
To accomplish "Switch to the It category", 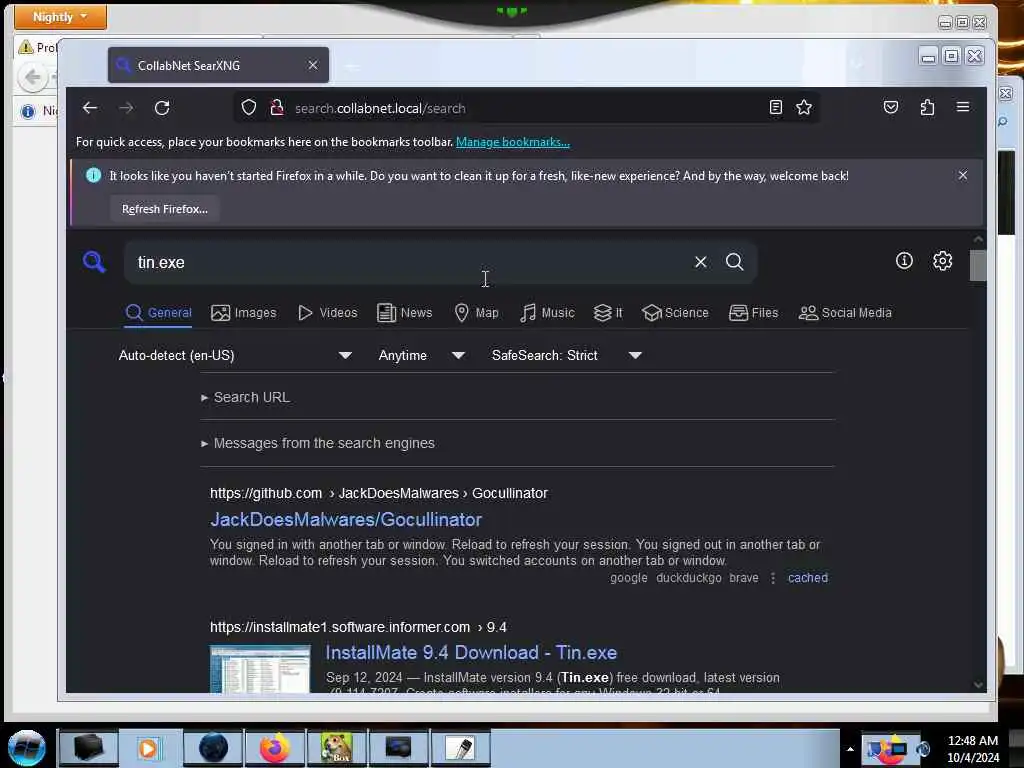I will point(608,313).
